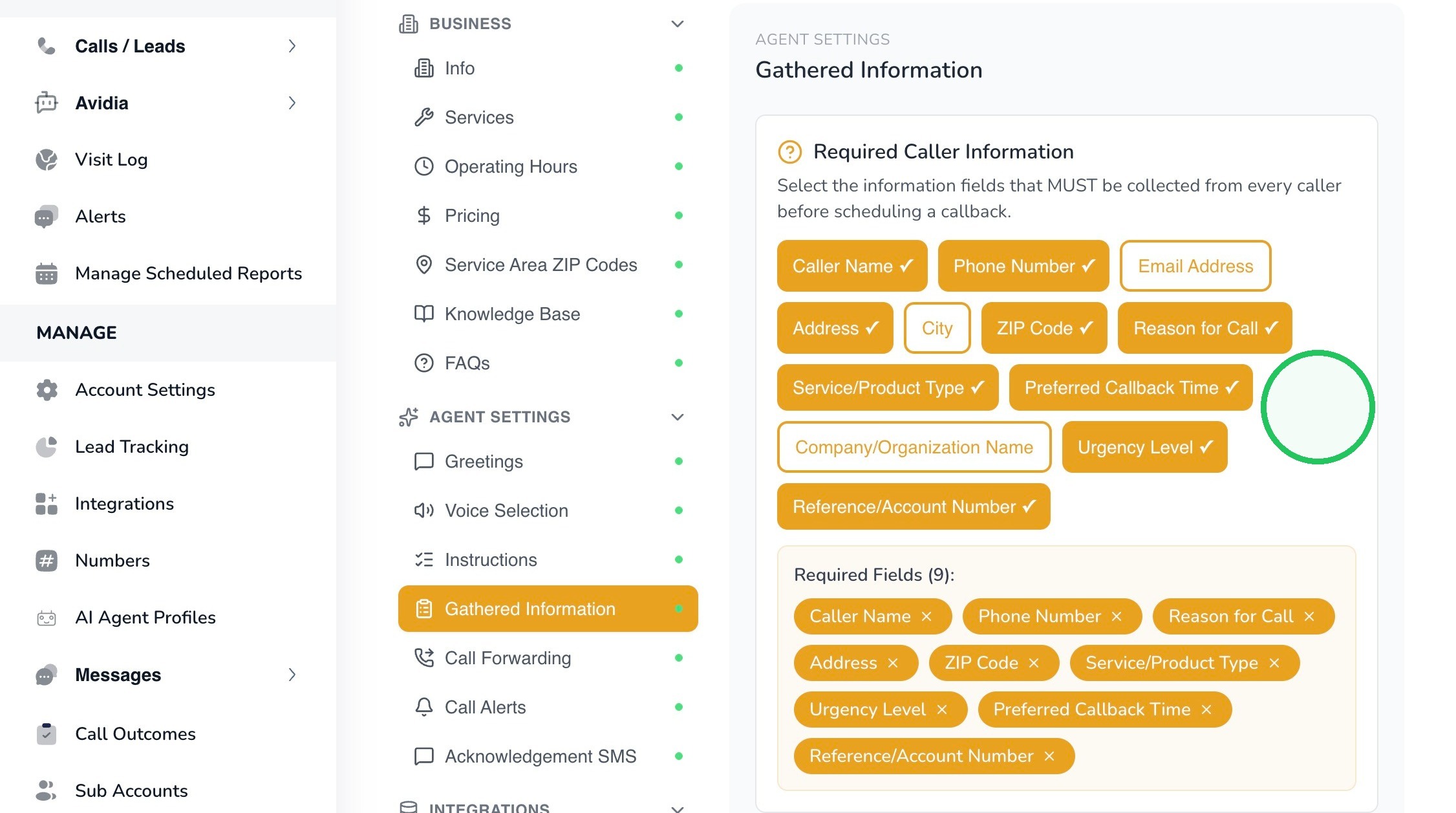The image size is (1456, 813).
Task: Click the Account Settings gear icon
Action: pyautogui.click(x=46, y=390)
